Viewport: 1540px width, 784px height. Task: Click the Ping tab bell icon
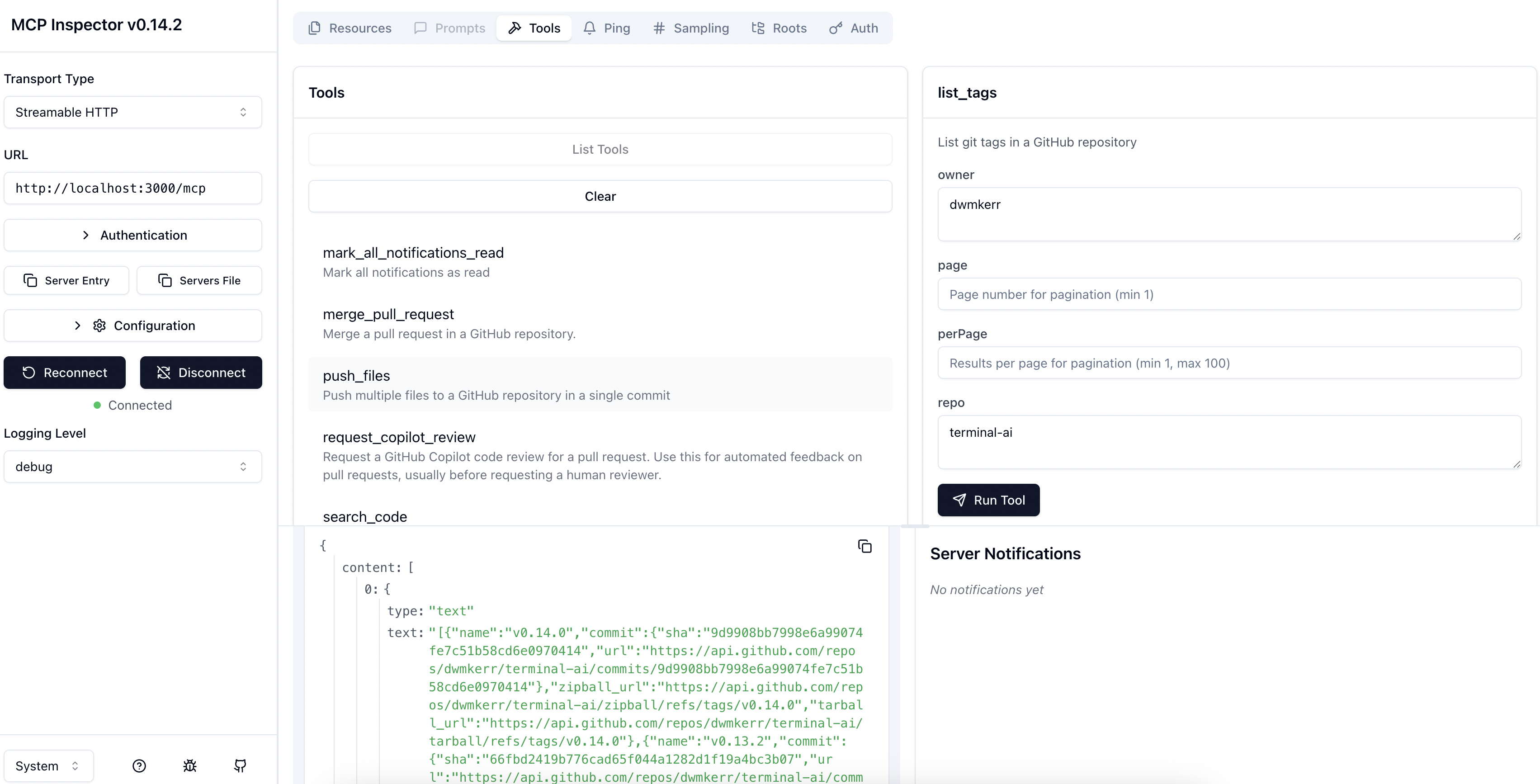[590, 28]
